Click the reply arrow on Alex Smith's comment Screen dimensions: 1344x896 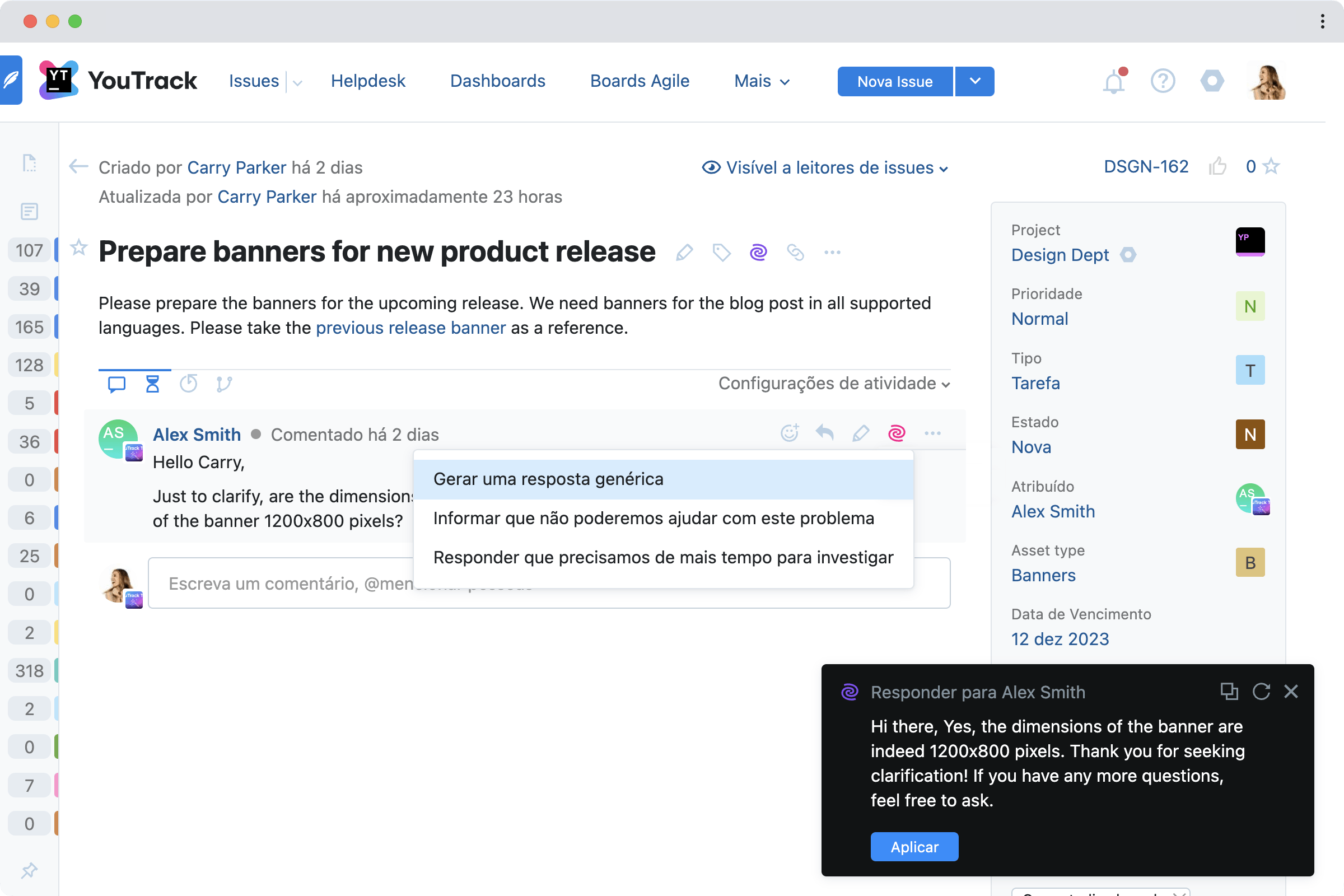tap(824, 433)
